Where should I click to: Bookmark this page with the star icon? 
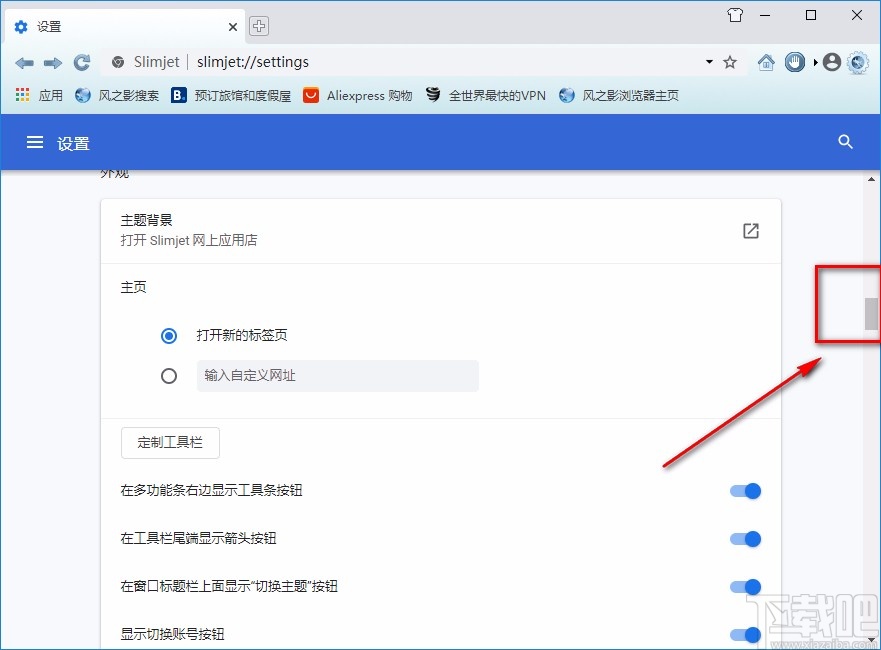(729, 62)
